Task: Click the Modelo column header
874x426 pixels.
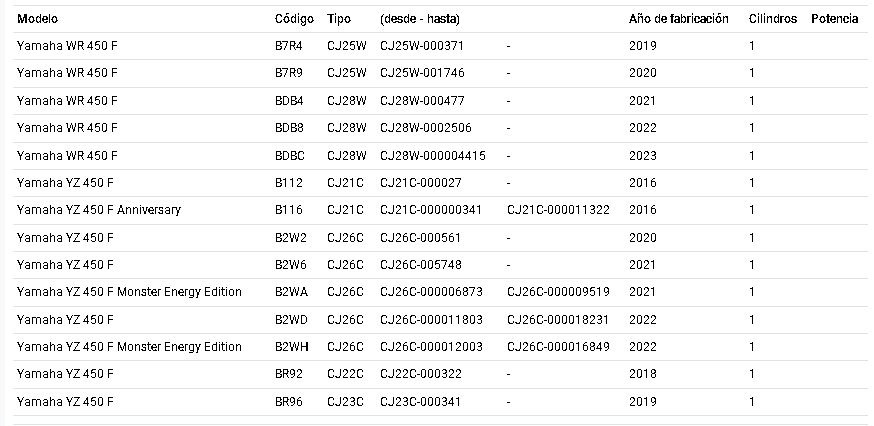Action: (x=37, y=19)
